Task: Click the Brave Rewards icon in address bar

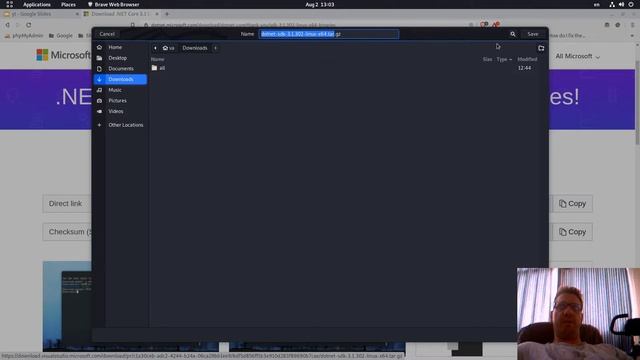Action: [x=496, y=25]
